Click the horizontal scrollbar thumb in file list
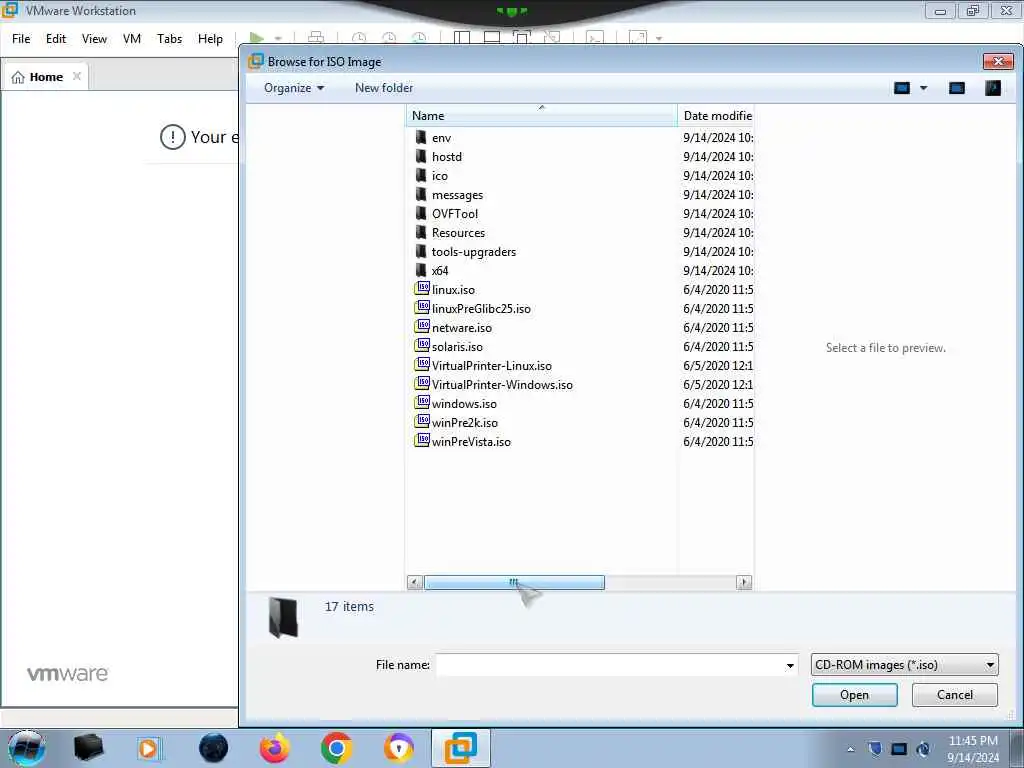 click(x=514, y=583)
